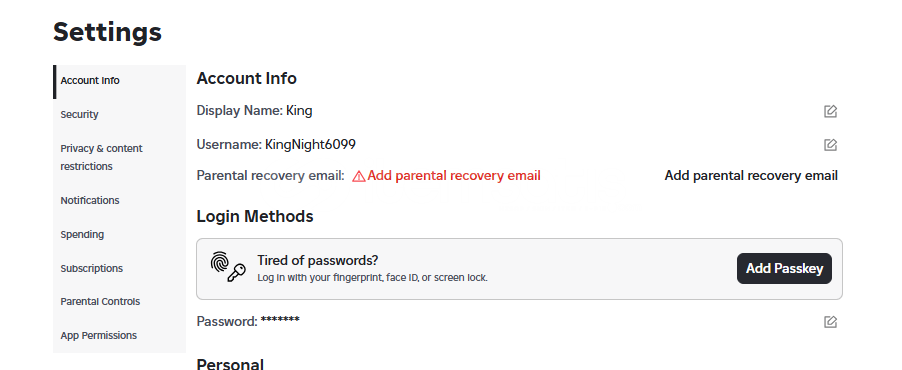Screen dimensions: 902x370
Task: Open Privacy & content restrictions settings
Action: [x=120, y=157]
